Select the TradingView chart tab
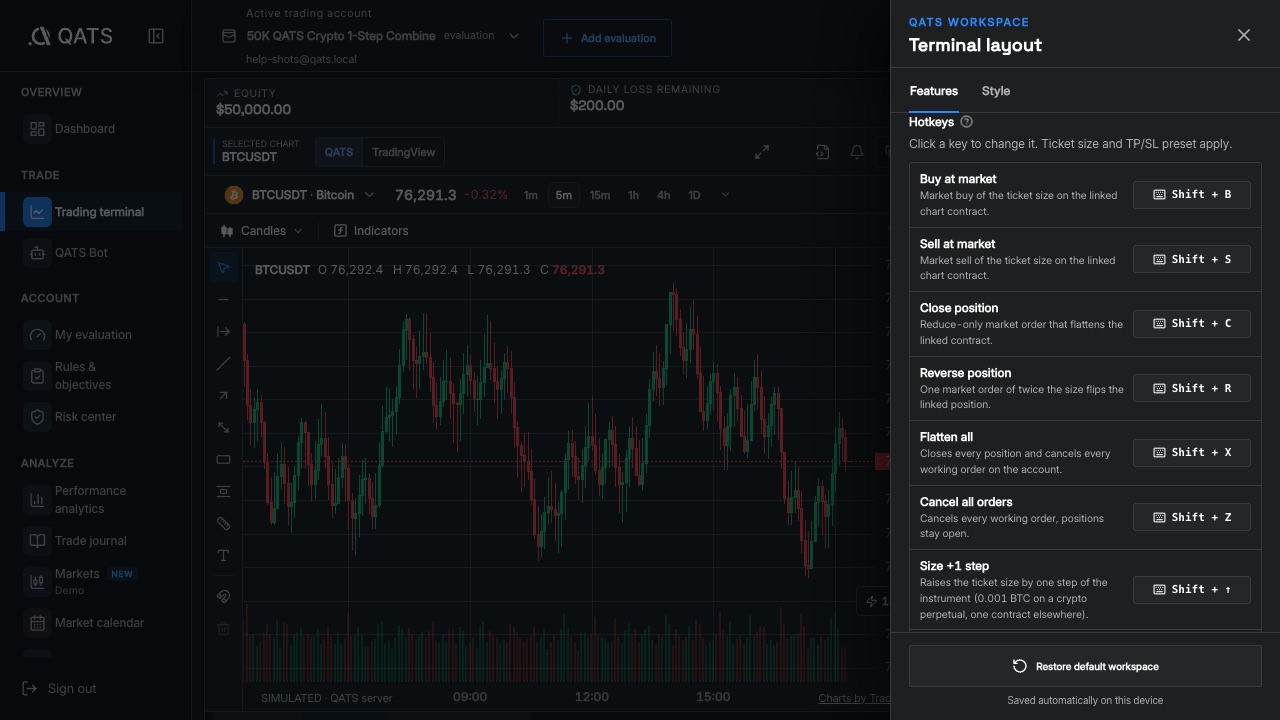Screen dimensions: 1280x720 403,152
